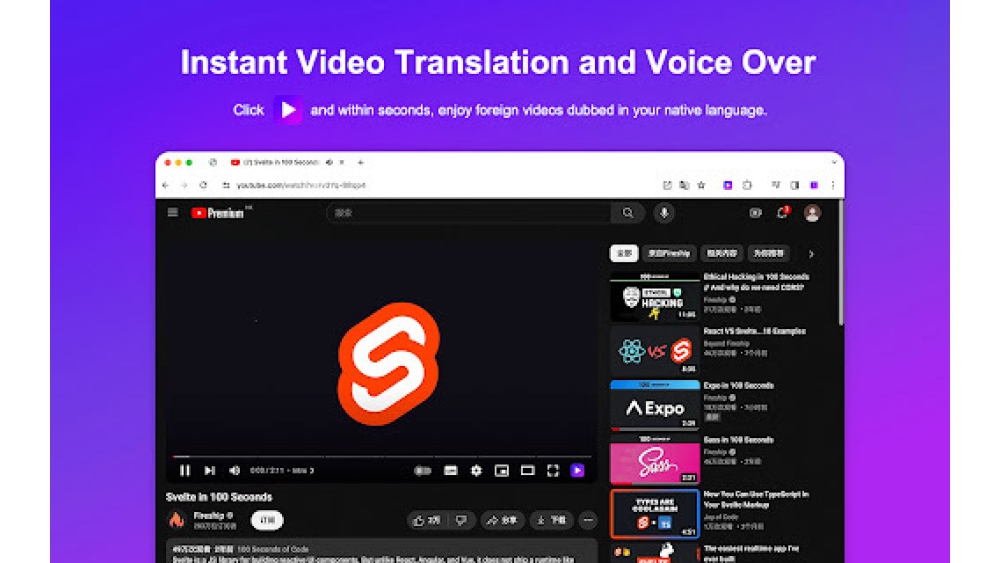Open the YouTube hamburger guide menu
Screen dimensions: 1000x563
pos(173,213)
